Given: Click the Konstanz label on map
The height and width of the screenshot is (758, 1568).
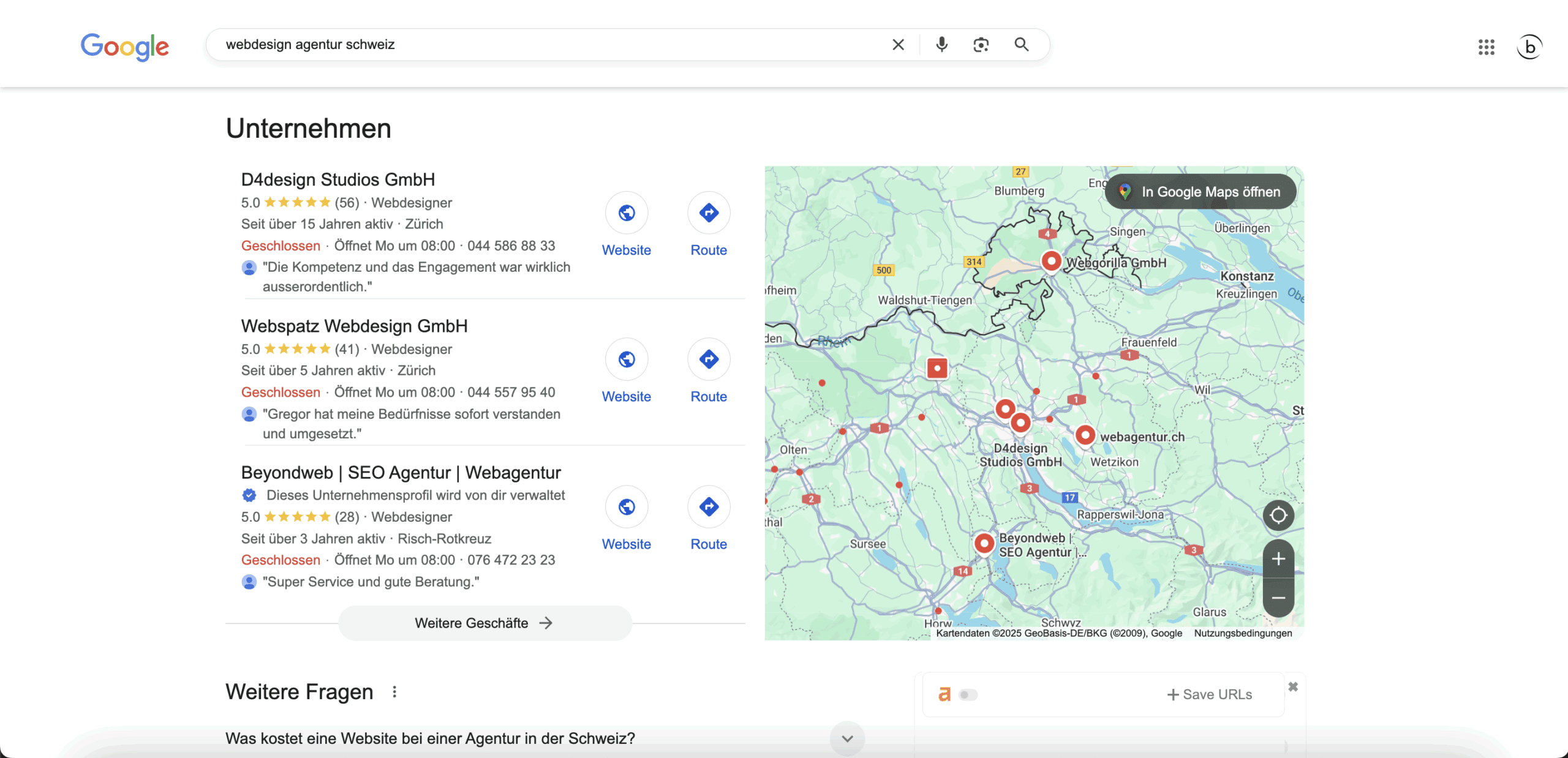Looking at the screenshot, I should pyautogui.click(x=1247, y=276).
